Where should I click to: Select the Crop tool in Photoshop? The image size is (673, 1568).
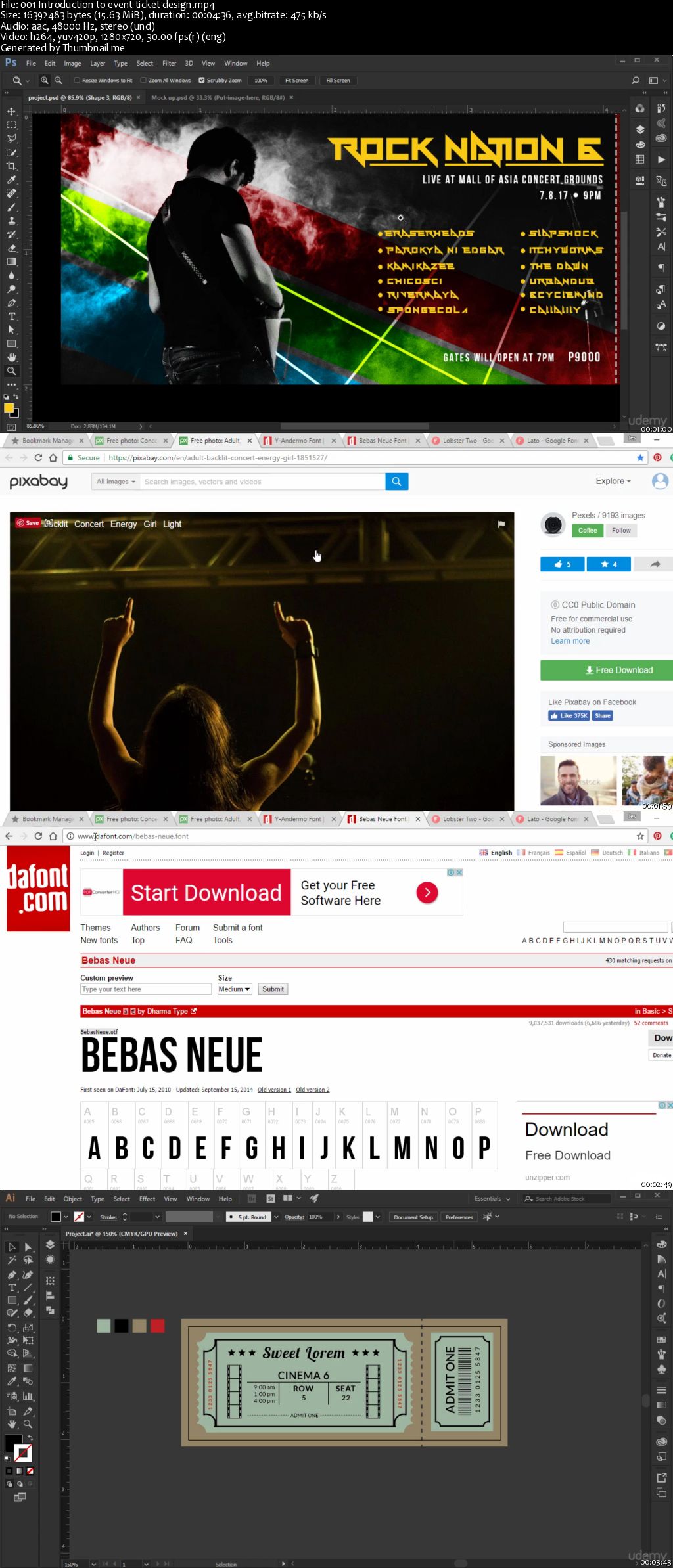coord(12,166)
